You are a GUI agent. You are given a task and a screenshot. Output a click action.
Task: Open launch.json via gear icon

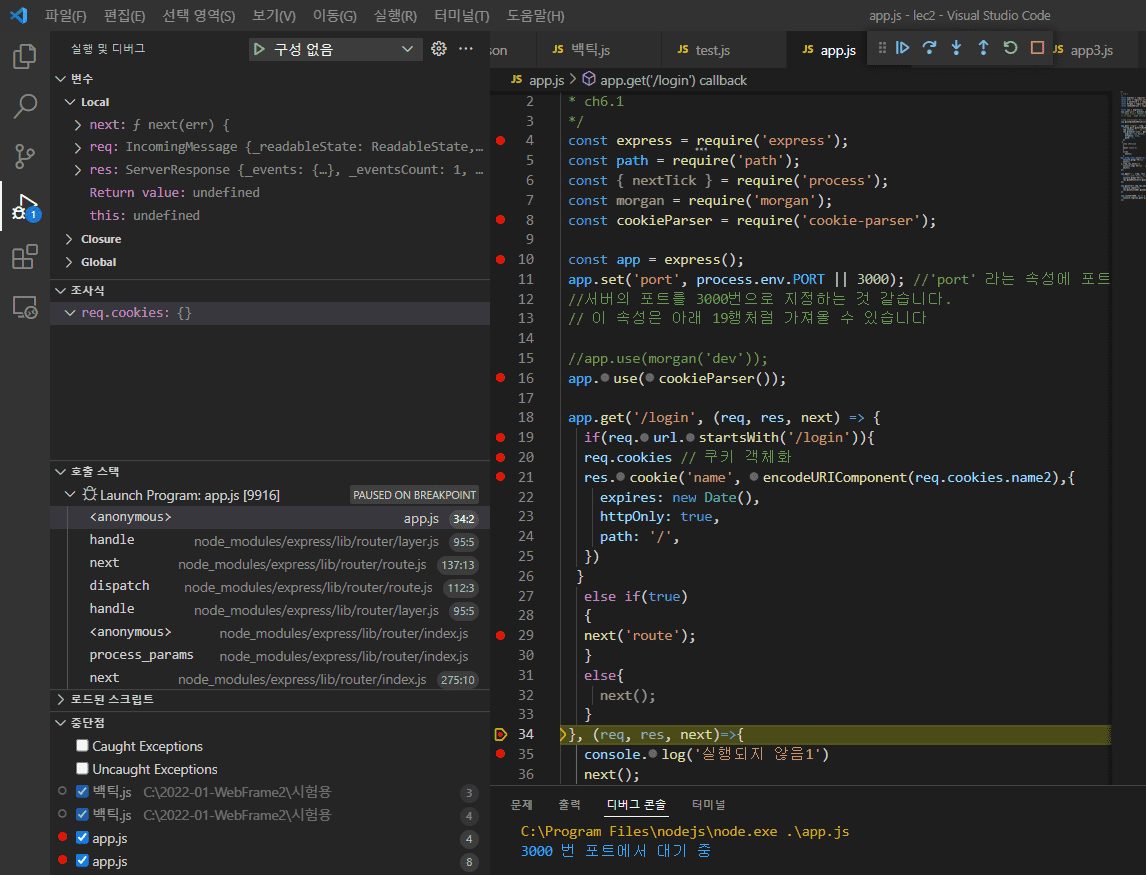tap(438, 49)
